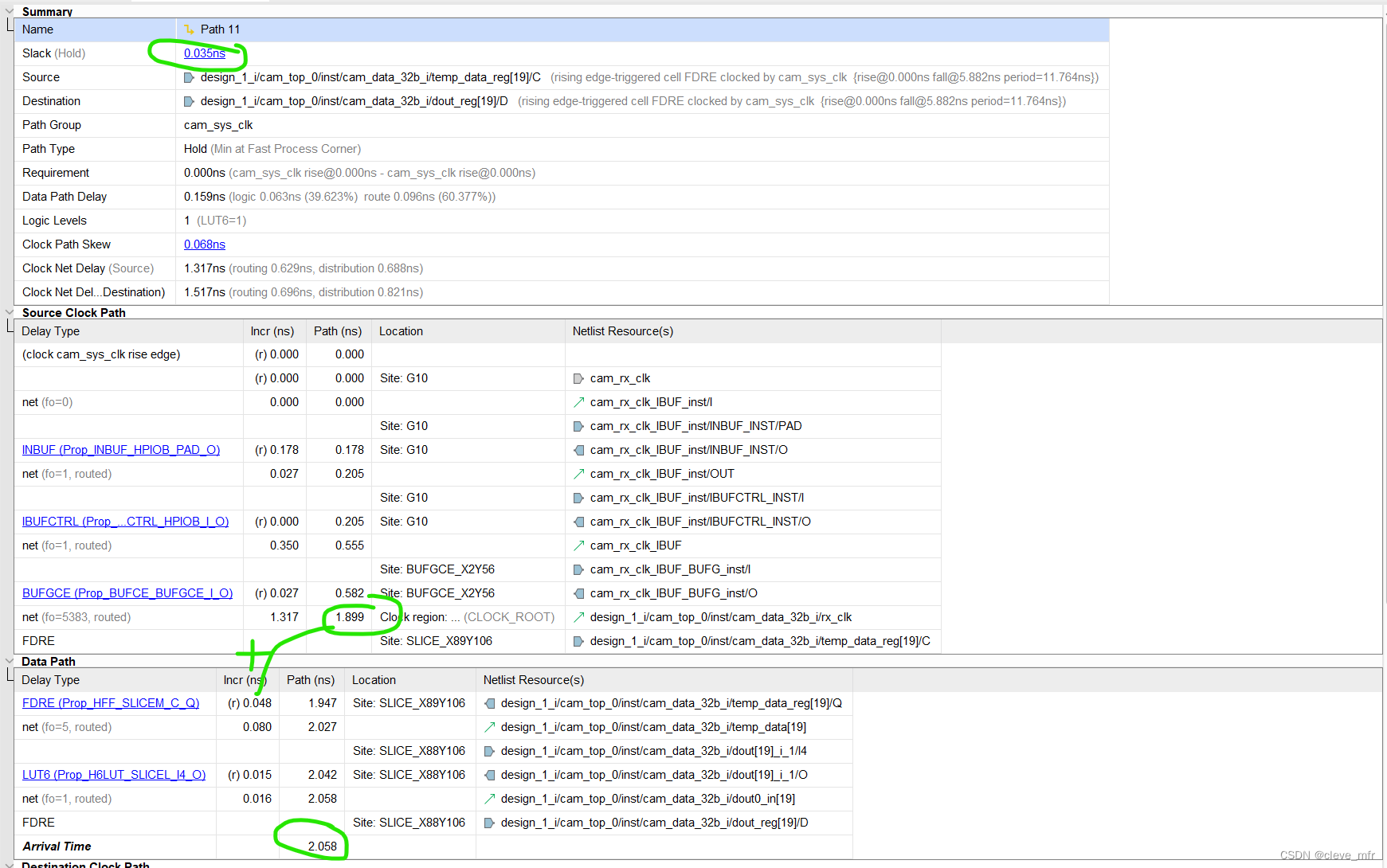Click pin icon beside dout[19]_i_1/I4

coord(490,751)
